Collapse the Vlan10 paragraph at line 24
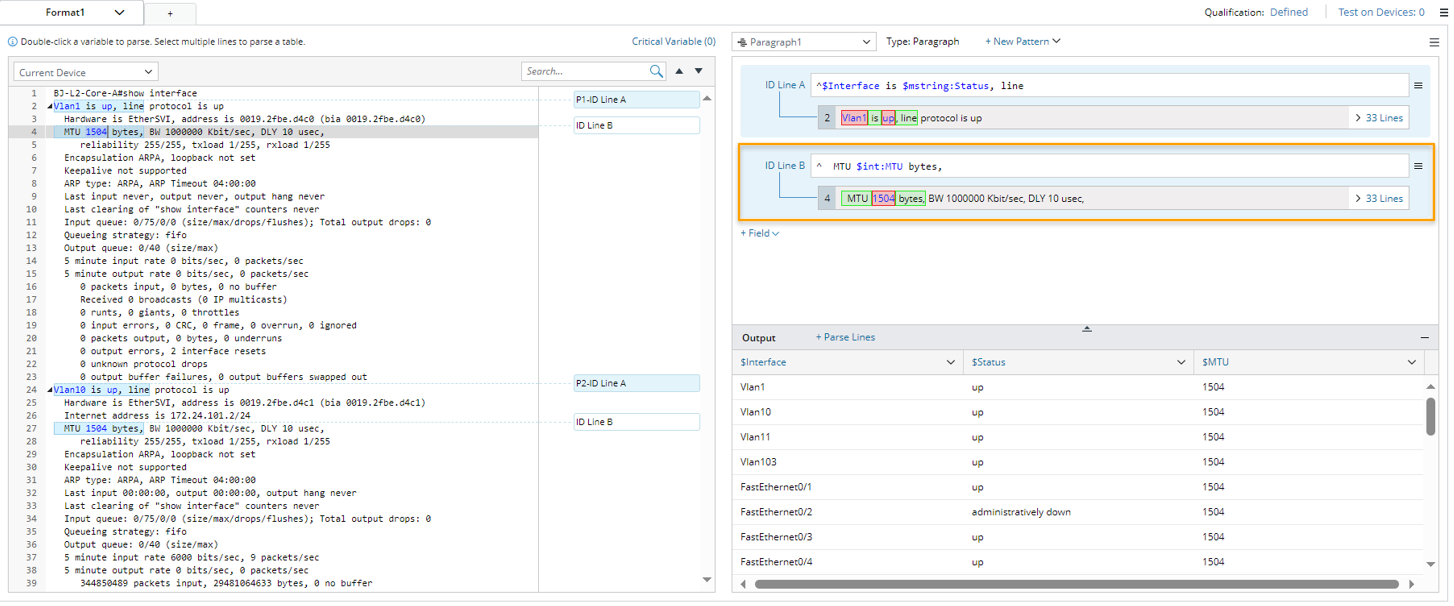Viewport: 1454px width, 606px height. click(x=50, y=390)
